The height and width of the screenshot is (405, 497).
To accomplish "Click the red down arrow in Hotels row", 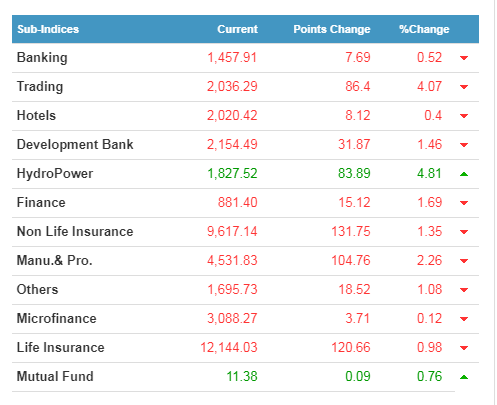I will tap(464, 116).
